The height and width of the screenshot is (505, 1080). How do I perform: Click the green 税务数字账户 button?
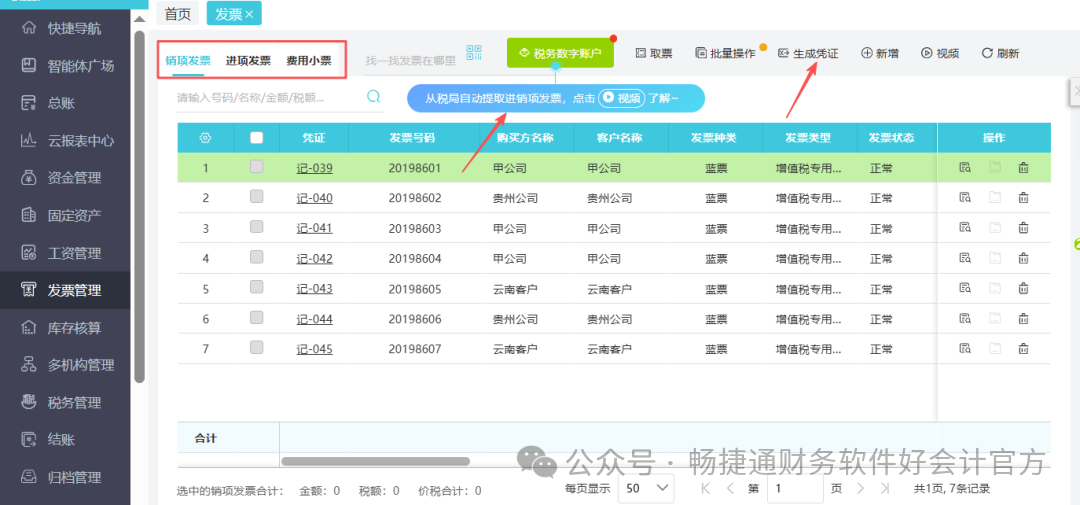tap(560, 53)
